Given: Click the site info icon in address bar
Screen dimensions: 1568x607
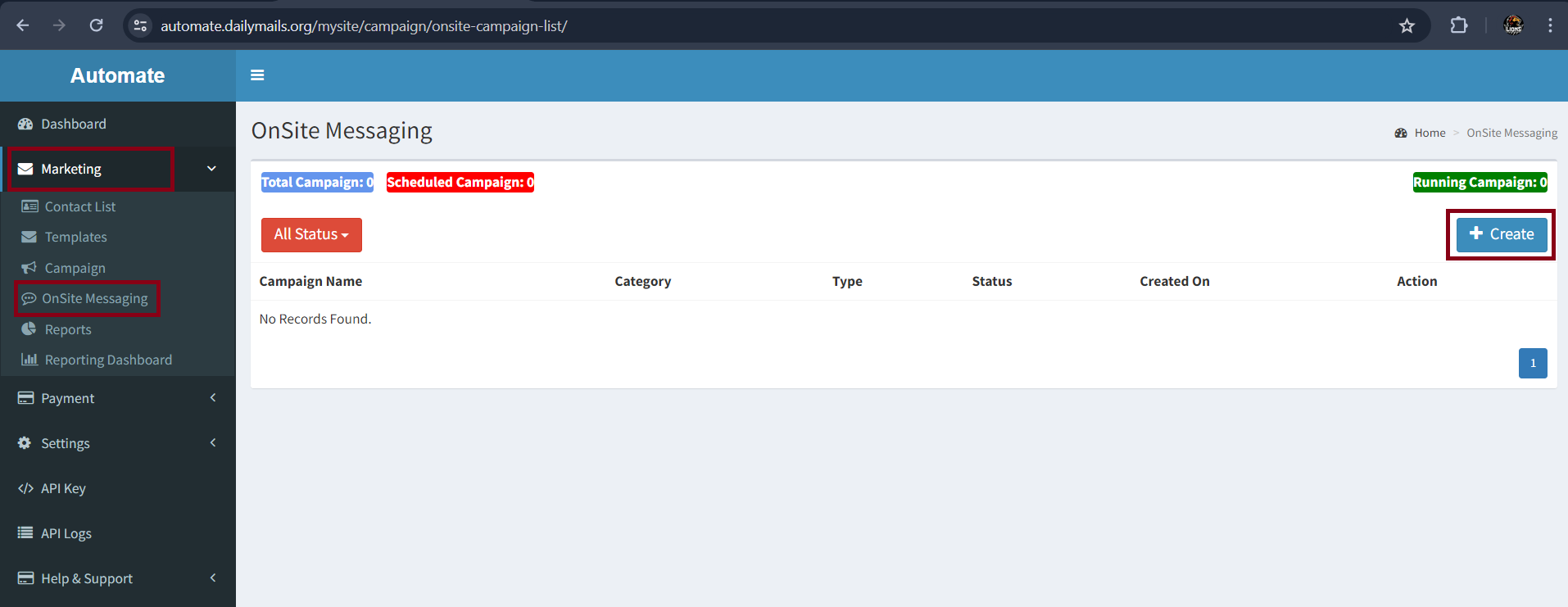Looking at the screenshot, I should click(x=141, y=25).
